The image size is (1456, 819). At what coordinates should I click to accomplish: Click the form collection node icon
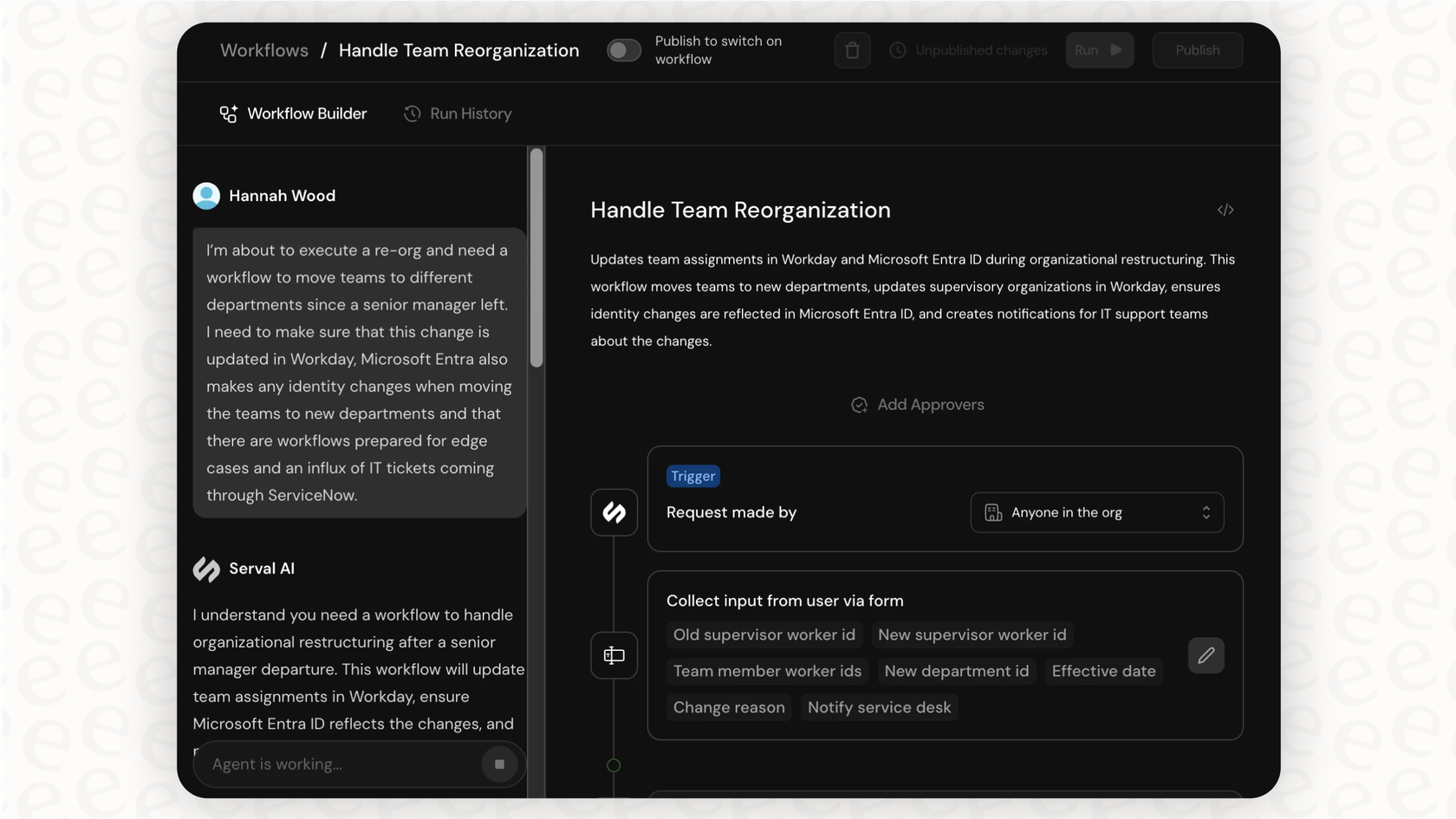coord(614,655)
